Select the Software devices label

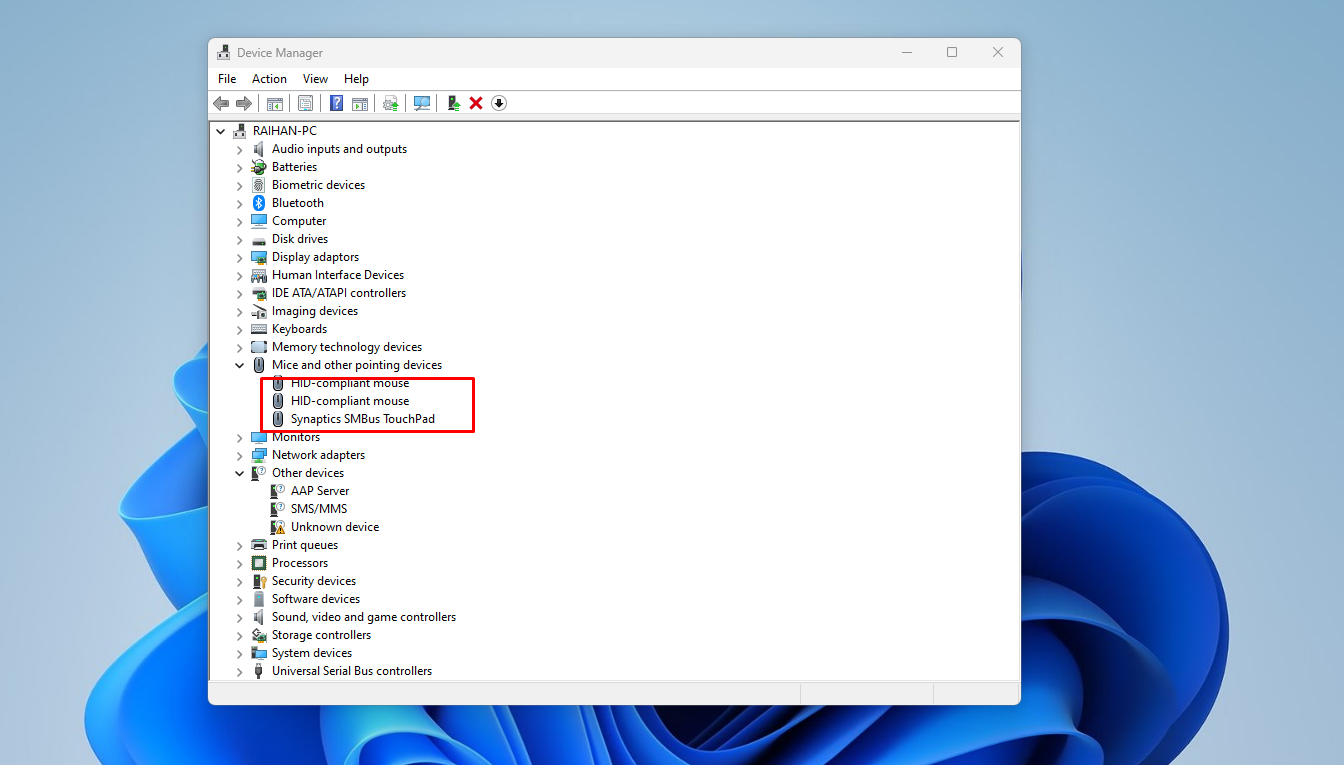coord(316,599)
